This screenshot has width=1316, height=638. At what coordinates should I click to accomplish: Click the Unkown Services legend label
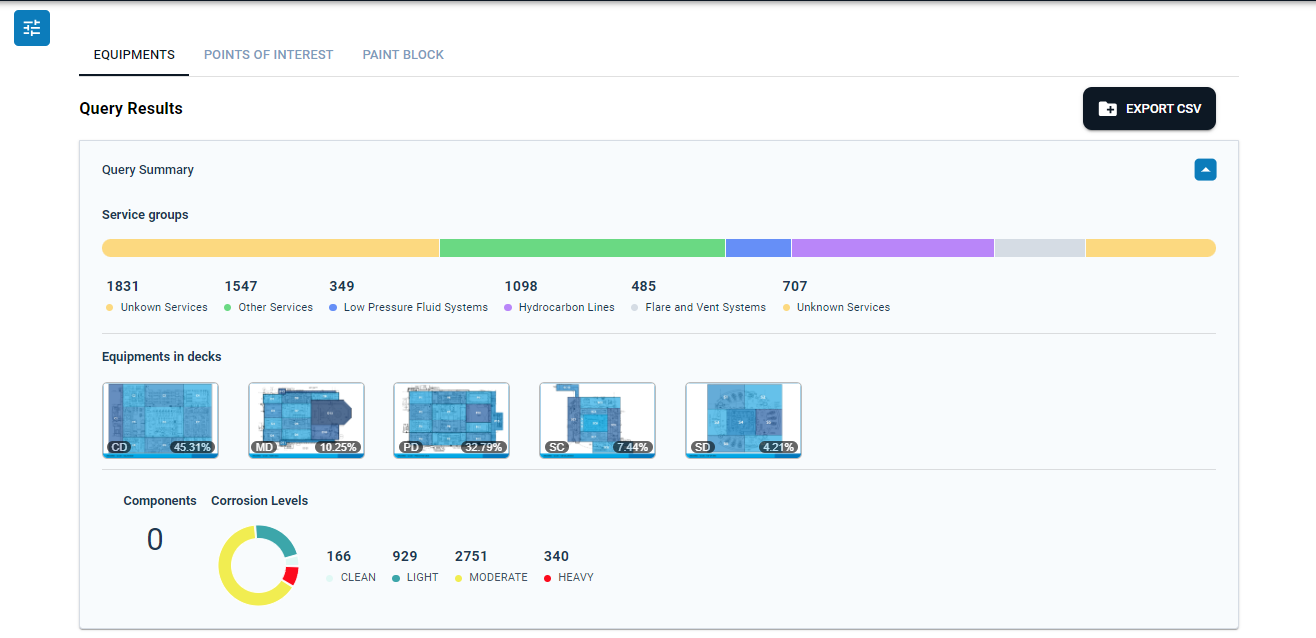(164, 307)
